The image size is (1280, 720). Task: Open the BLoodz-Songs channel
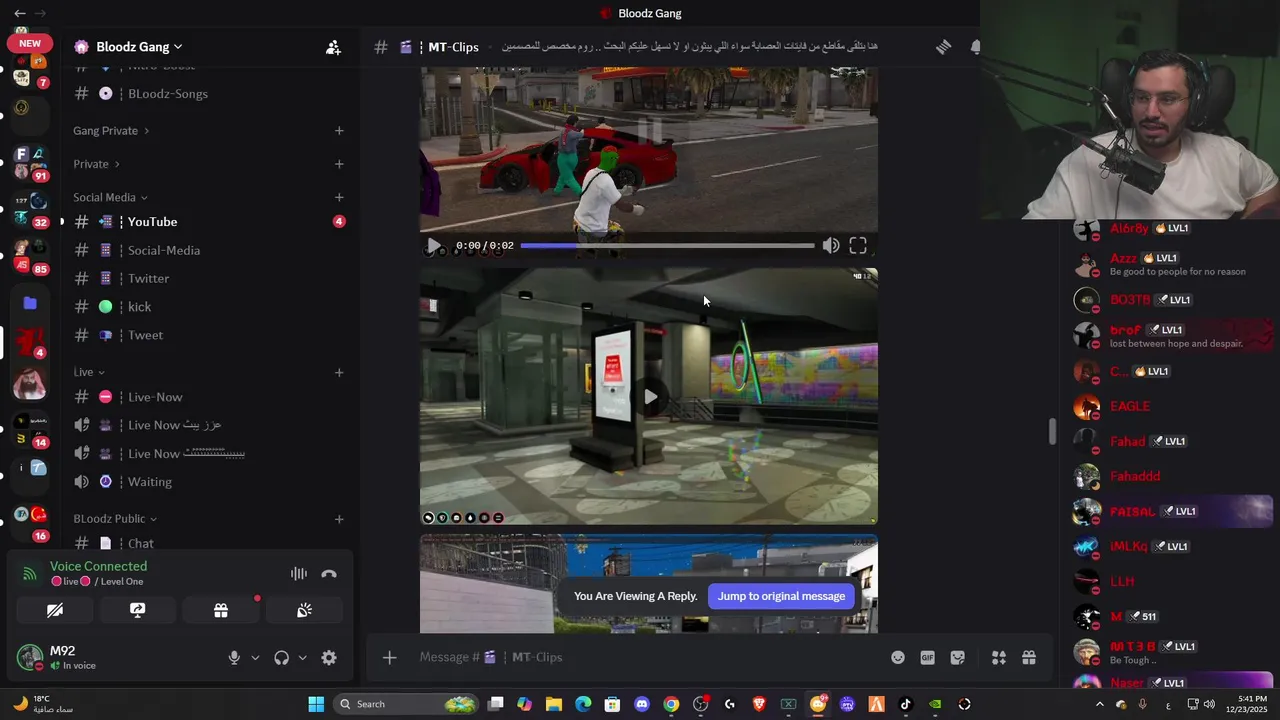[208, 93]
